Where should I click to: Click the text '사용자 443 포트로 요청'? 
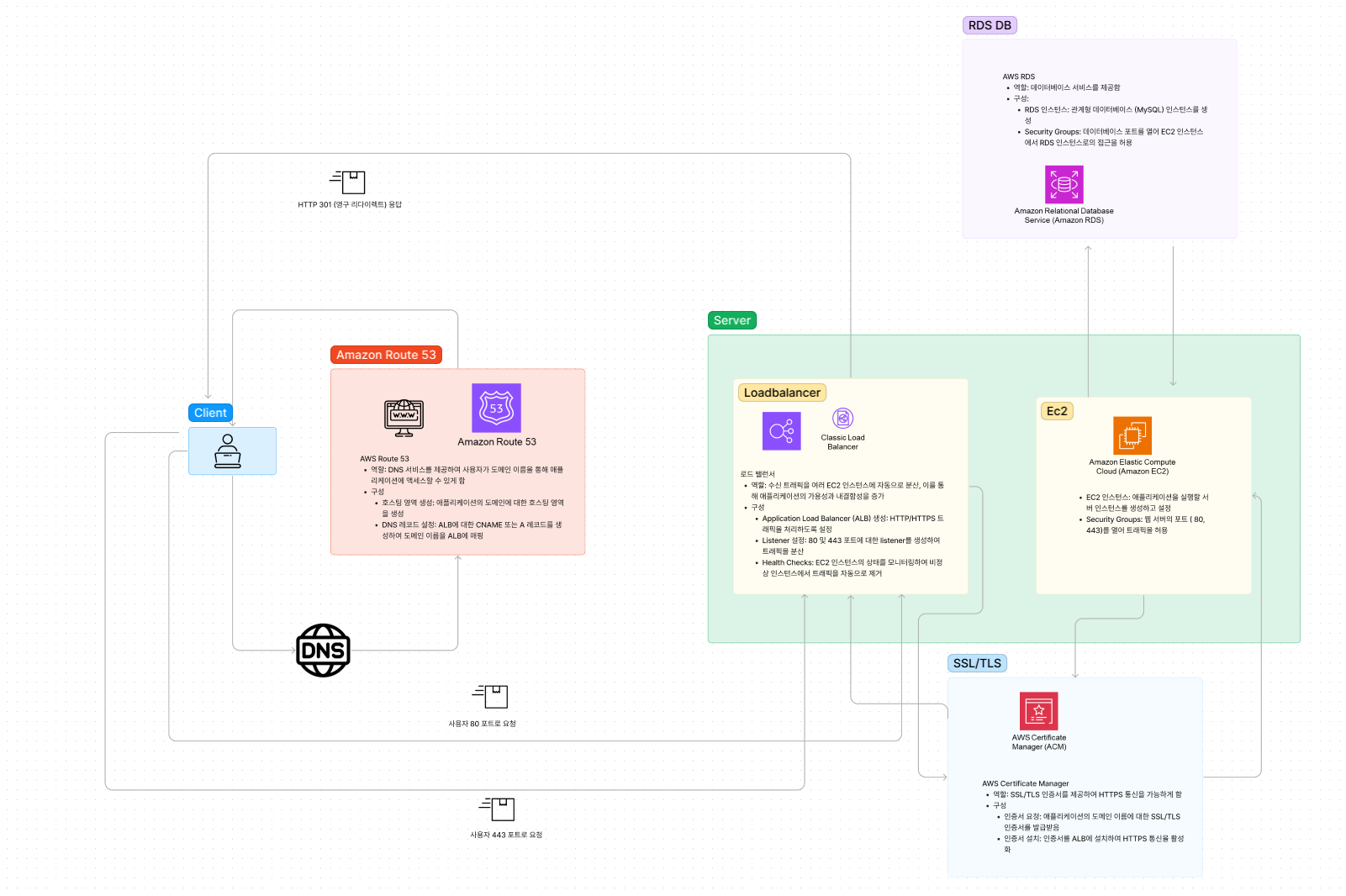click(506, 835)
